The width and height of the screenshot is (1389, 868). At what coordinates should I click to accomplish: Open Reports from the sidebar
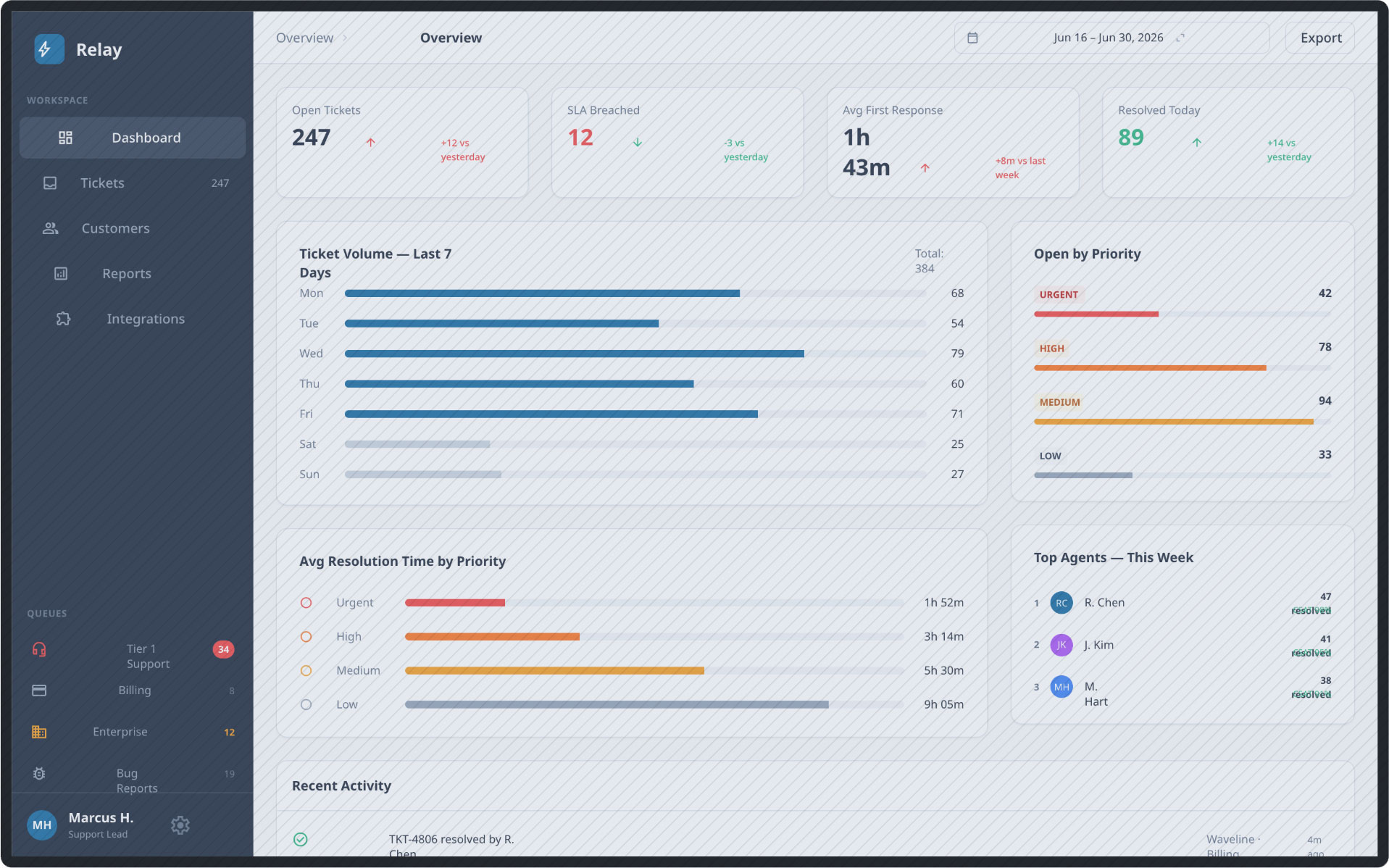point(133,274)
